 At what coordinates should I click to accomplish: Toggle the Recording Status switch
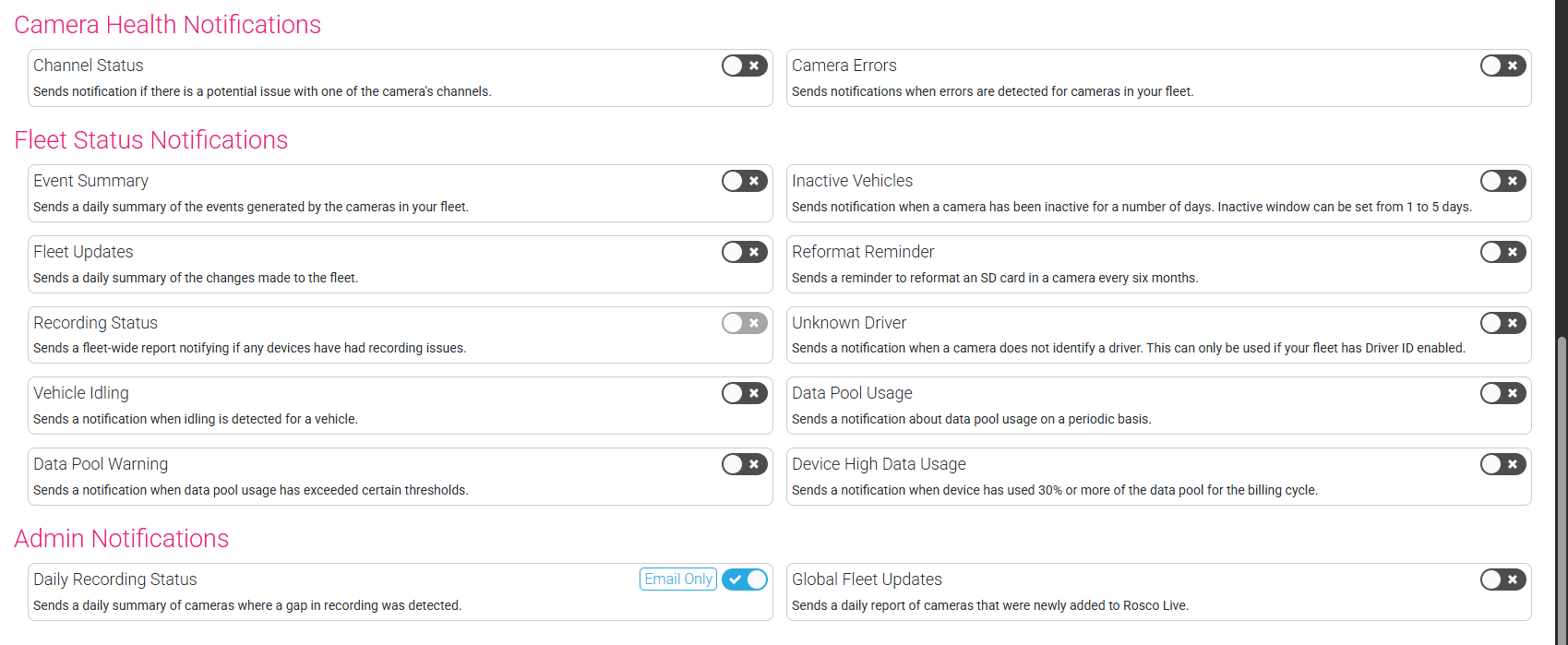[744, 323]
